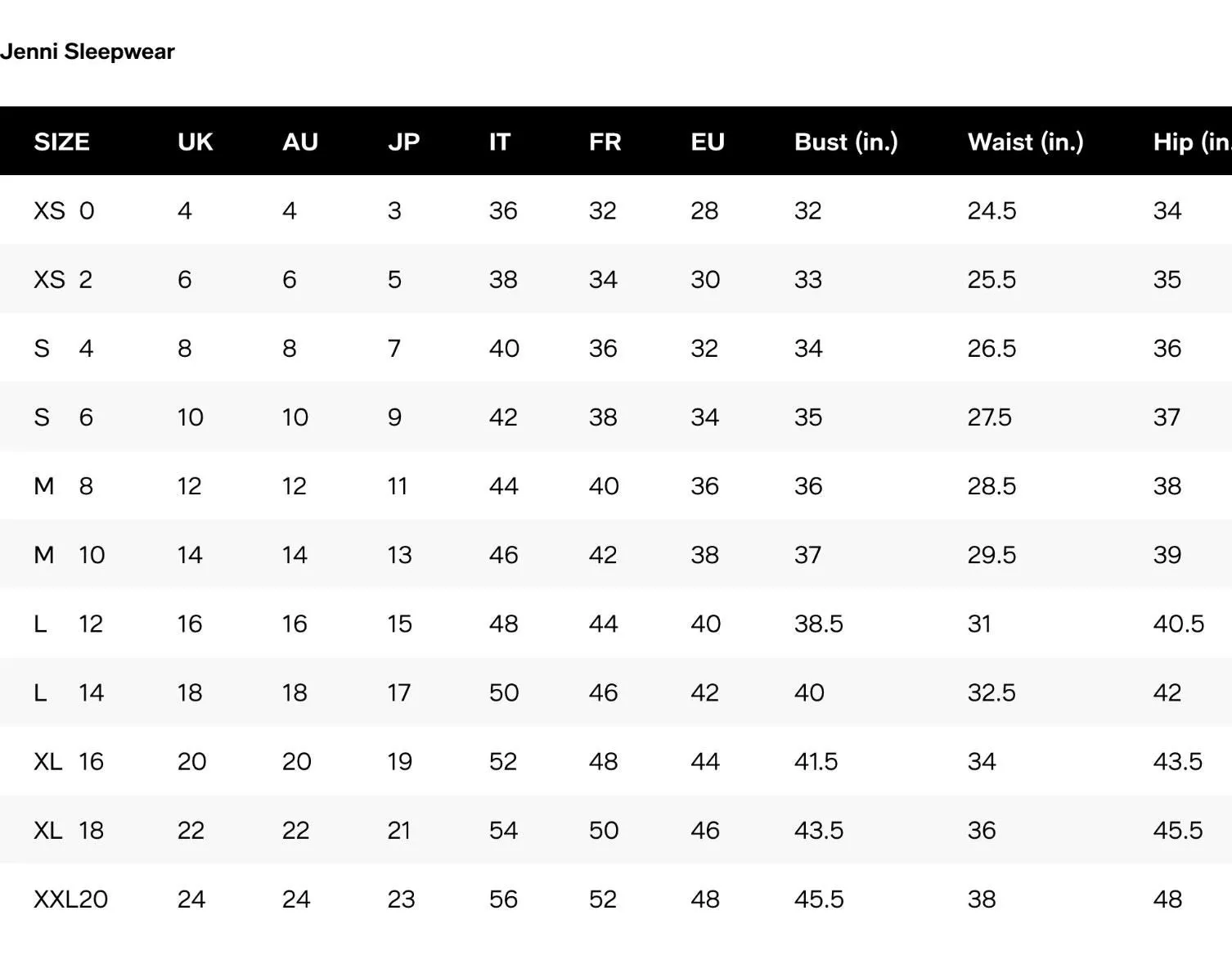Click the JP column header
Viewport: 1232px width, 969px height.
(x=403, y=142)
